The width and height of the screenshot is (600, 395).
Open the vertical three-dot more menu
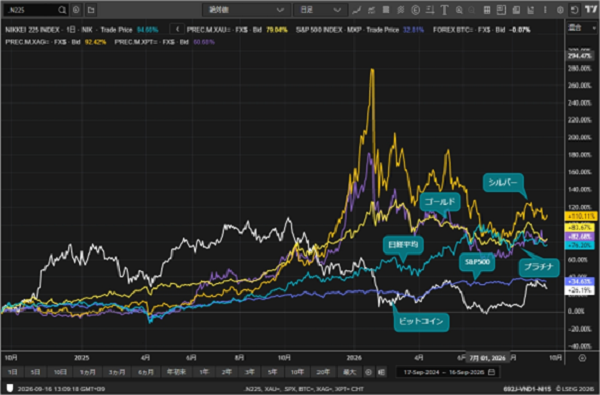coord(545,10)
